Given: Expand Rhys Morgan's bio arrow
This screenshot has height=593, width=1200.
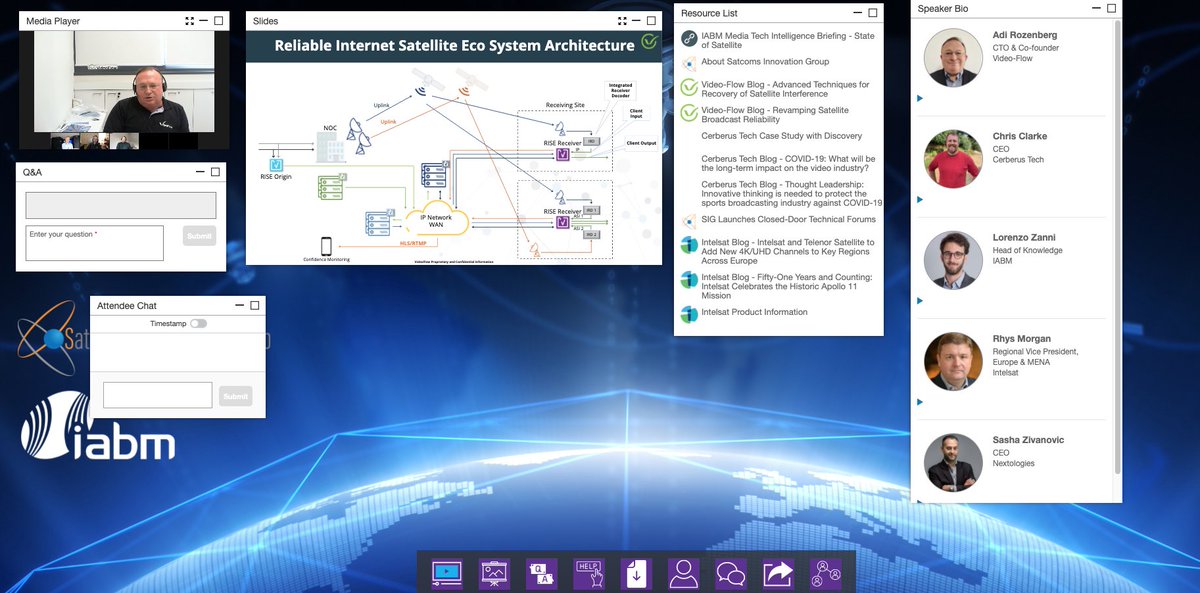Looking at the screenshot, I should pyautogui.click(x=920, y=401).
